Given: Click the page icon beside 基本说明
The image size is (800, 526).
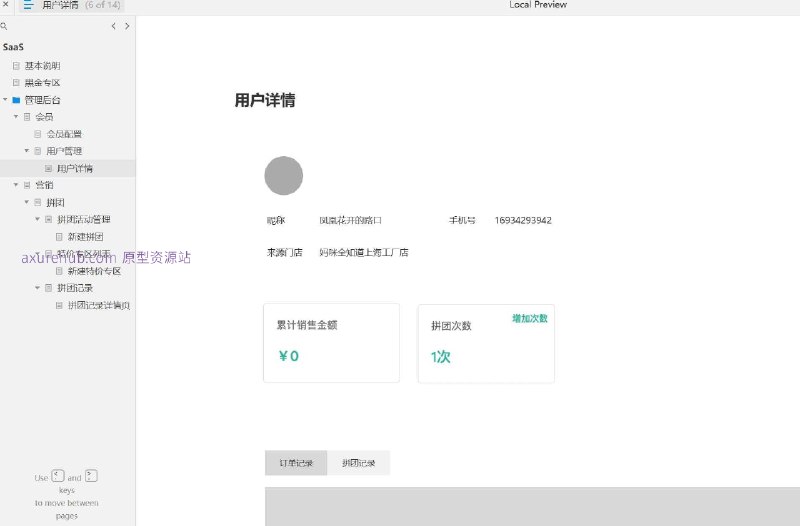Looking at the screenshot, I should pyautogui.click(x=16, y=66).
